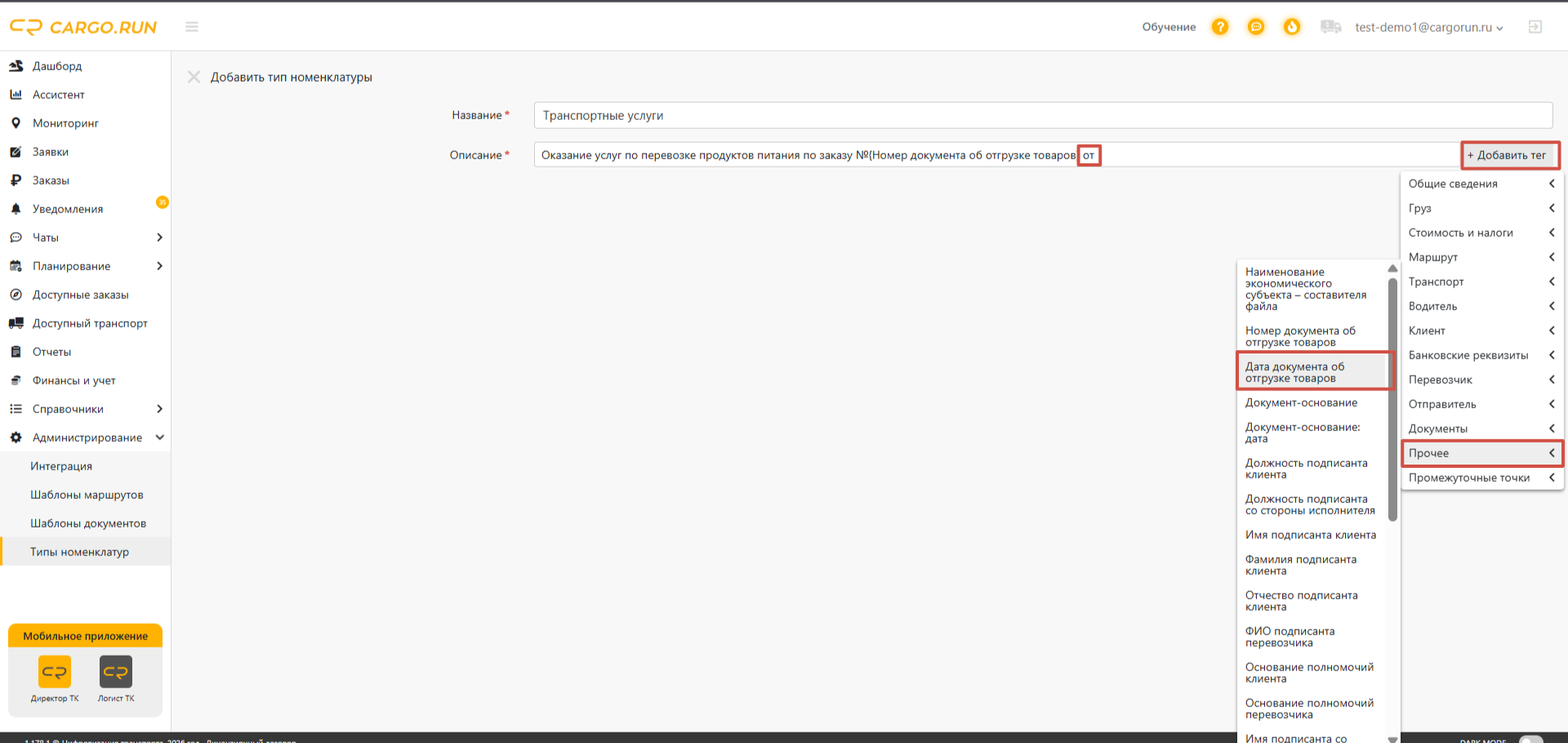Expand the Справочники submenu arrow
This screenshot has width=1568, height=743.
pos(159,409)
